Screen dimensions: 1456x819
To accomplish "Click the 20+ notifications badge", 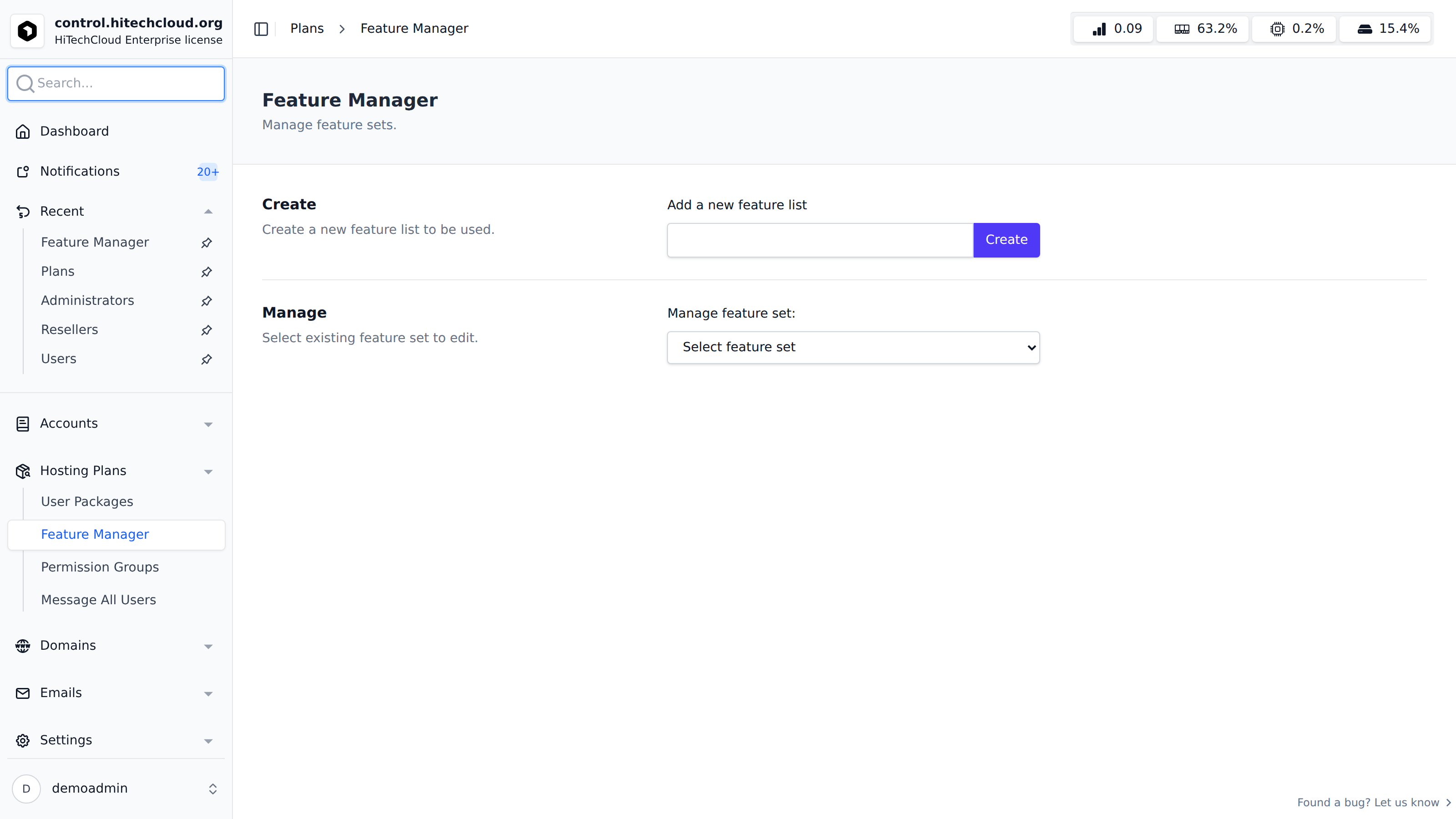I will coord(207,172).
